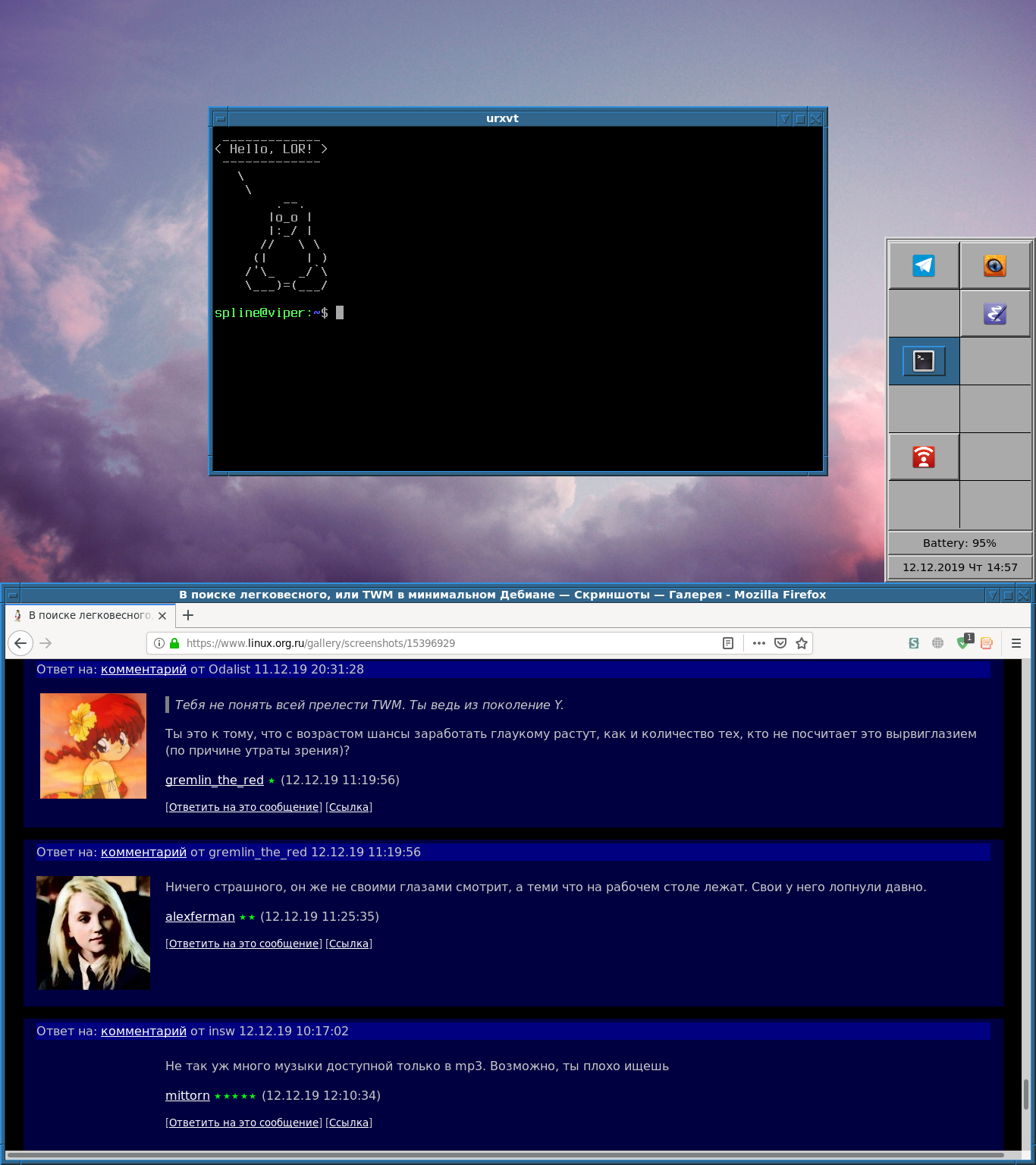Click the 'spline@viper' terminal prompt
This screenshot has height=1165, width=1036.
tap(272, 312)
